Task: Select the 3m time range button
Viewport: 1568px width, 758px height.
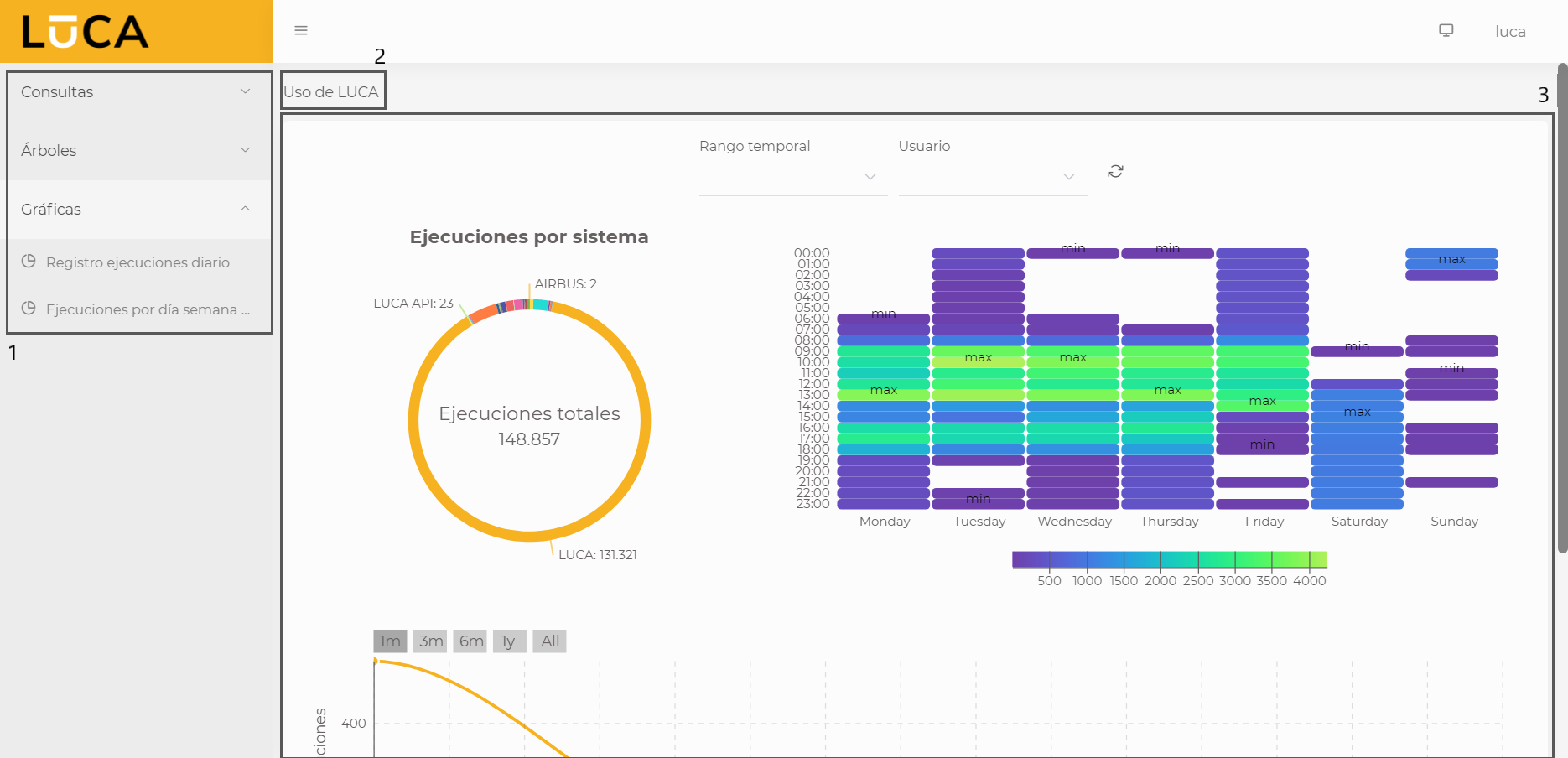Action: 431,641
